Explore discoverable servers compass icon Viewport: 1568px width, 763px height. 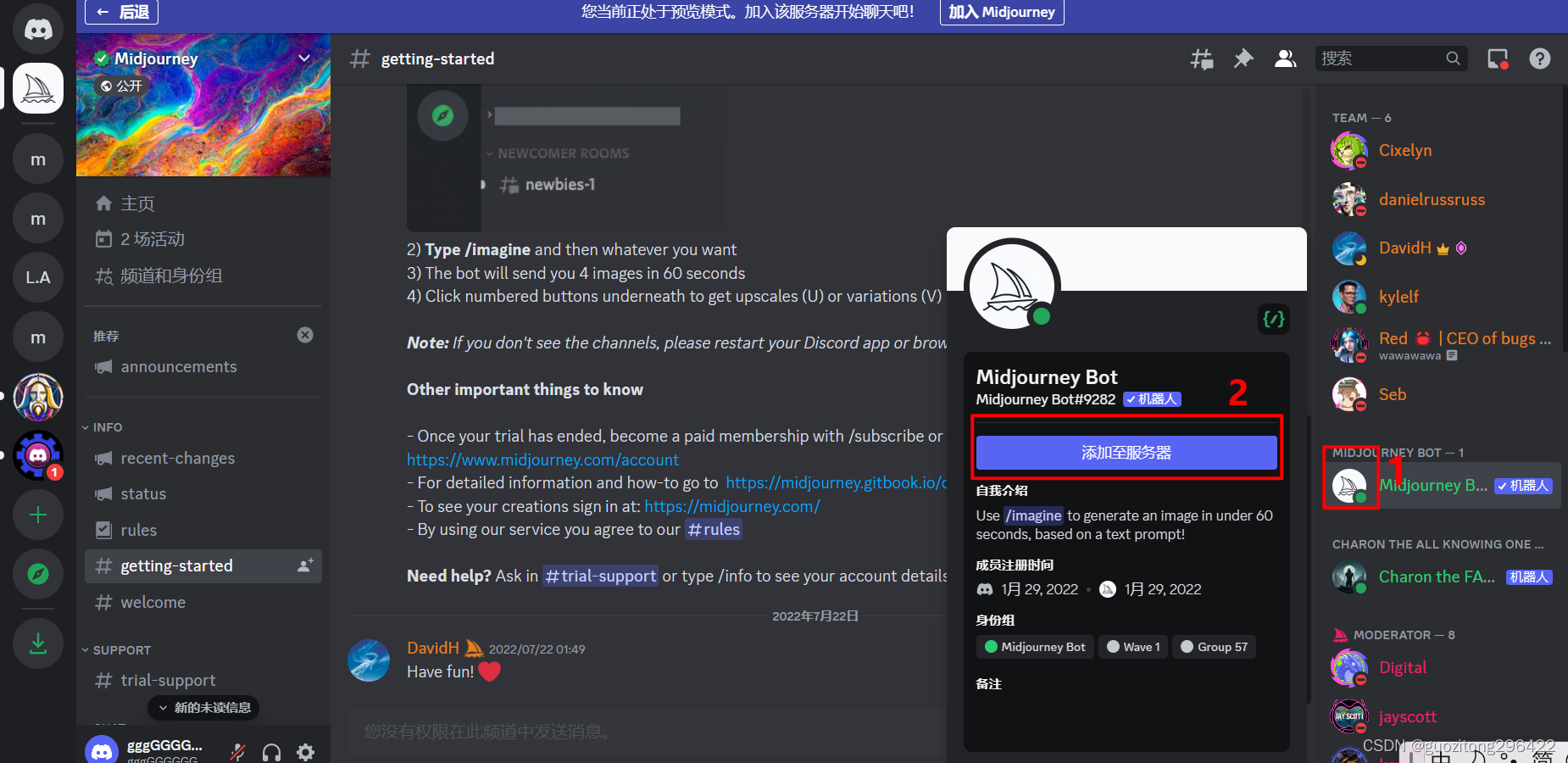pos(38,574)
